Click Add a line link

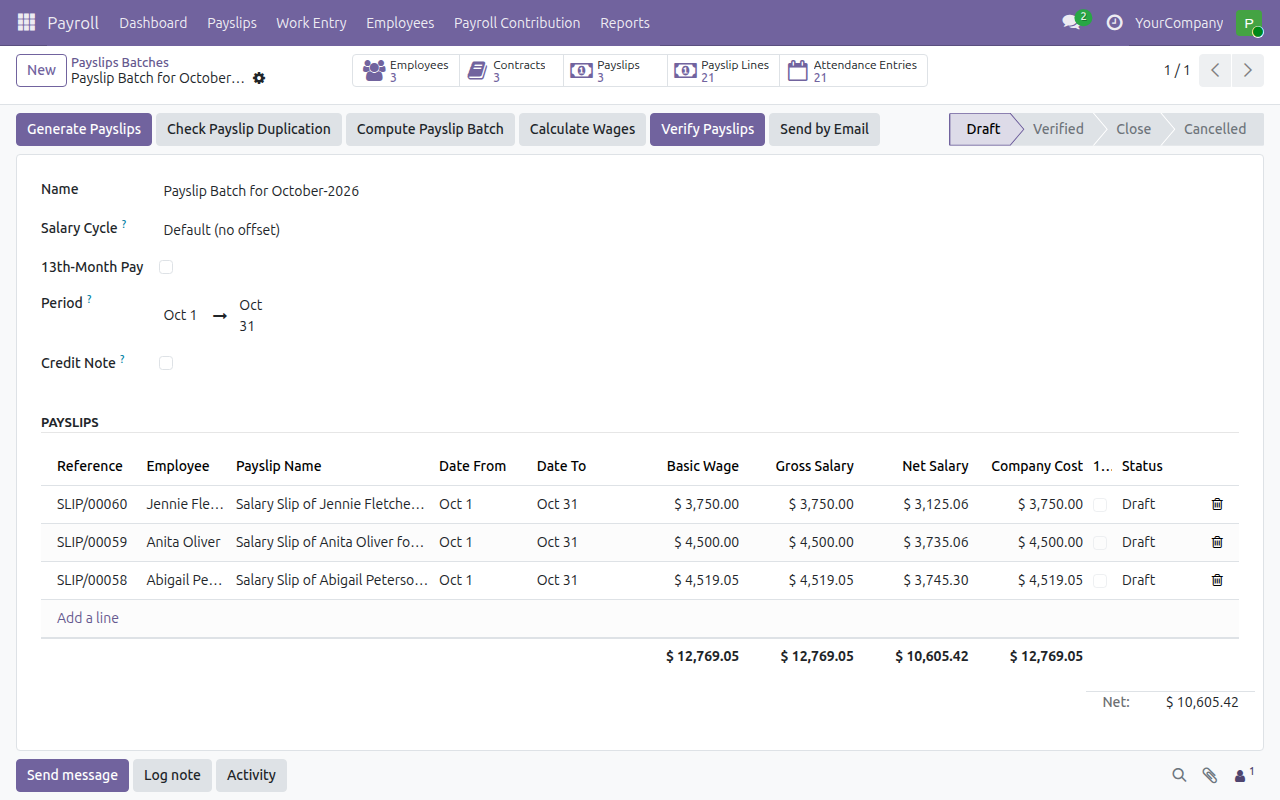88,618
